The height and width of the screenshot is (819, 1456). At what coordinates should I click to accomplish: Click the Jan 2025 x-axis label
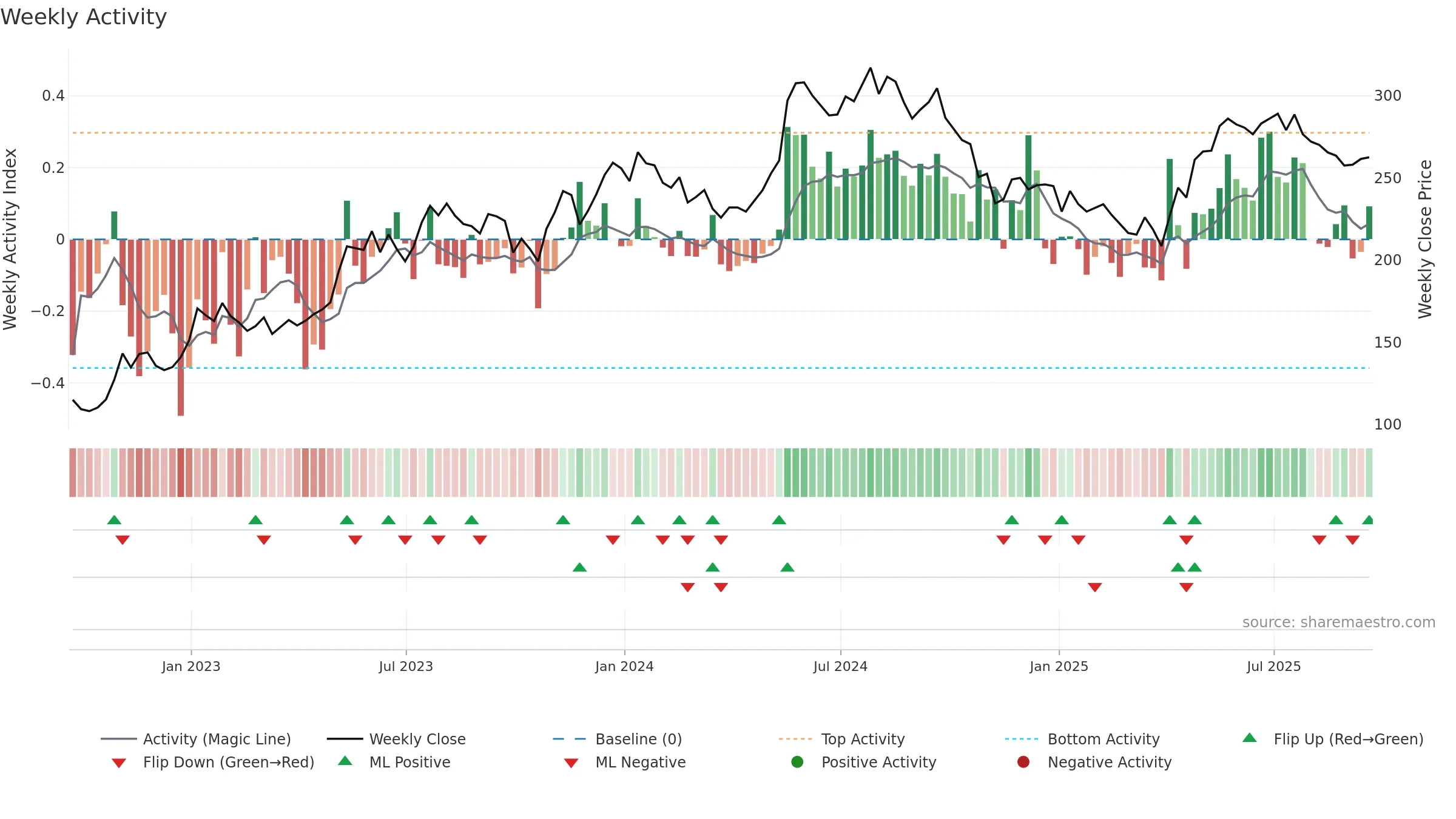1059,667
